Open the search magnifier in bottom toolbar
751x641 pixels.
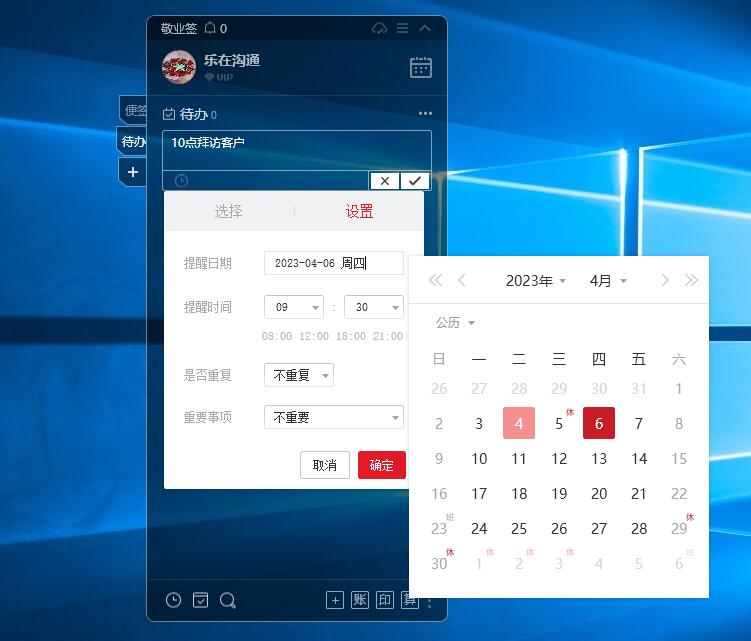228,600
